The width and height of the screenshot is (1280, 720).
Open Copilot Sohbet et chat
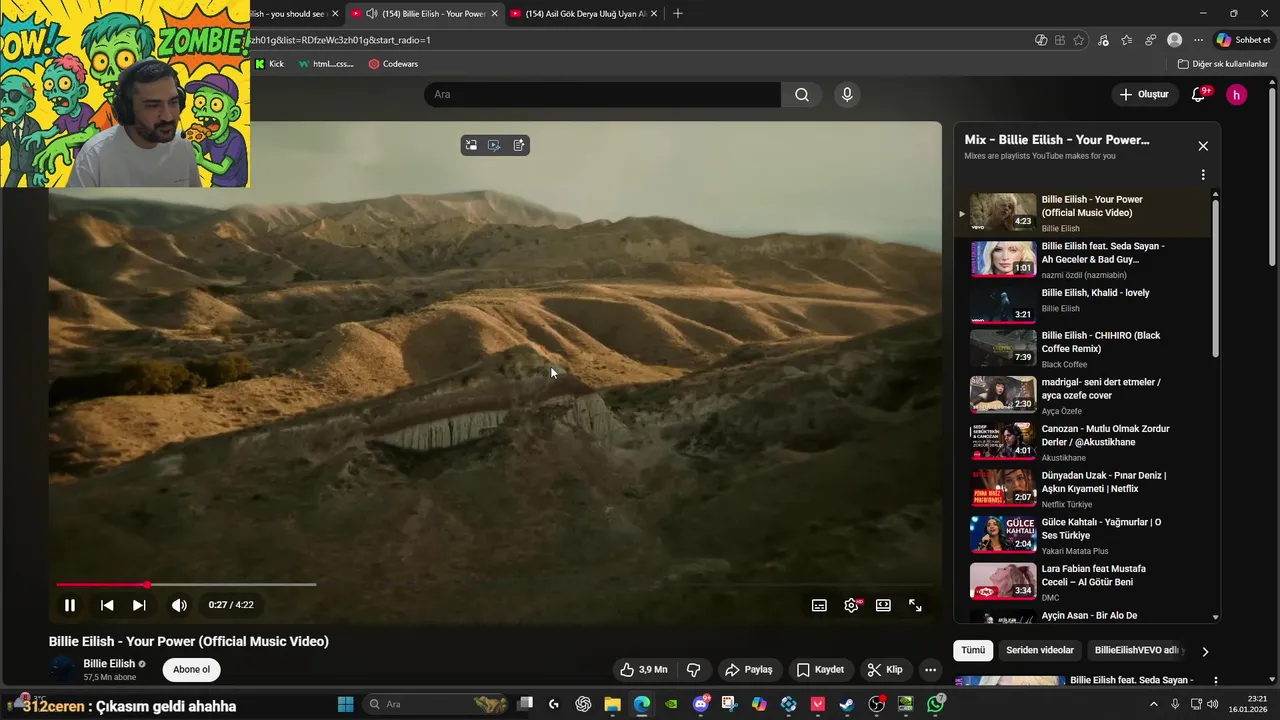tap(1243, 40)
